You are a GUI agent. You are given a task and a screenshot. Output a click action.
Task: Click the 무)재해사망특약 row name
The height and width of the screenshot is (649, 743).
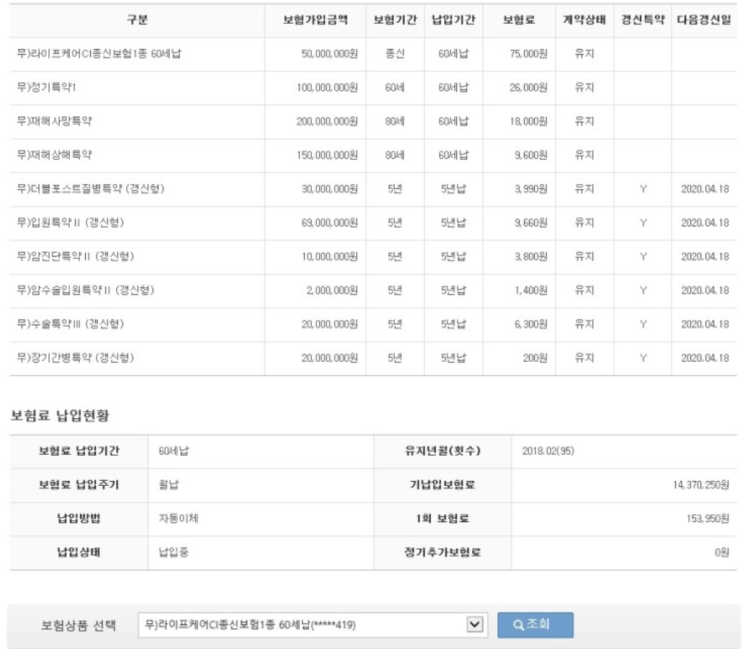[54, 121]
